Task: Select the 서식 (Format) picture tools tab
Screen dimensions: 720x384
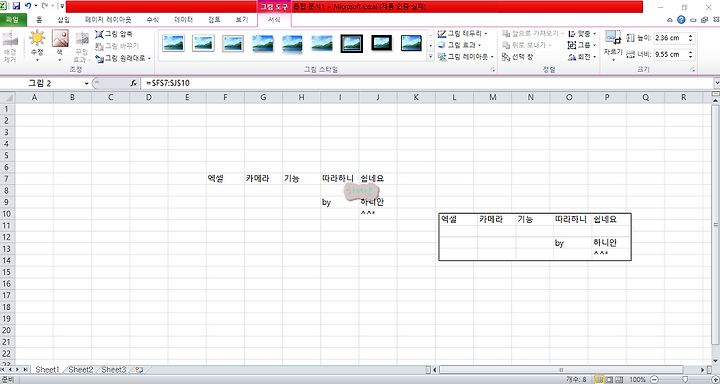Action: pos(274,20)
